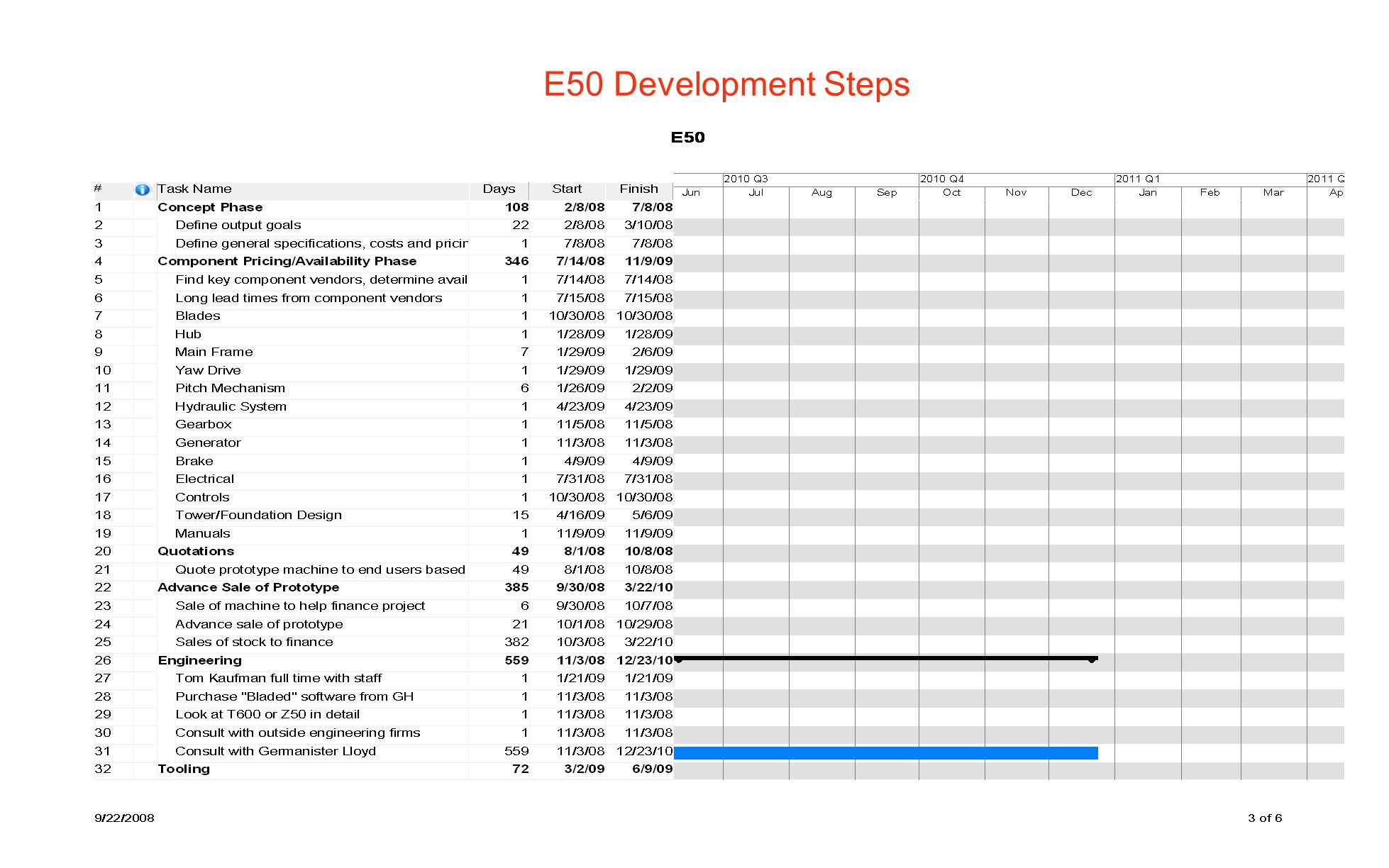Select the Finish column header
1389x868 pixels.
point(638,189)
